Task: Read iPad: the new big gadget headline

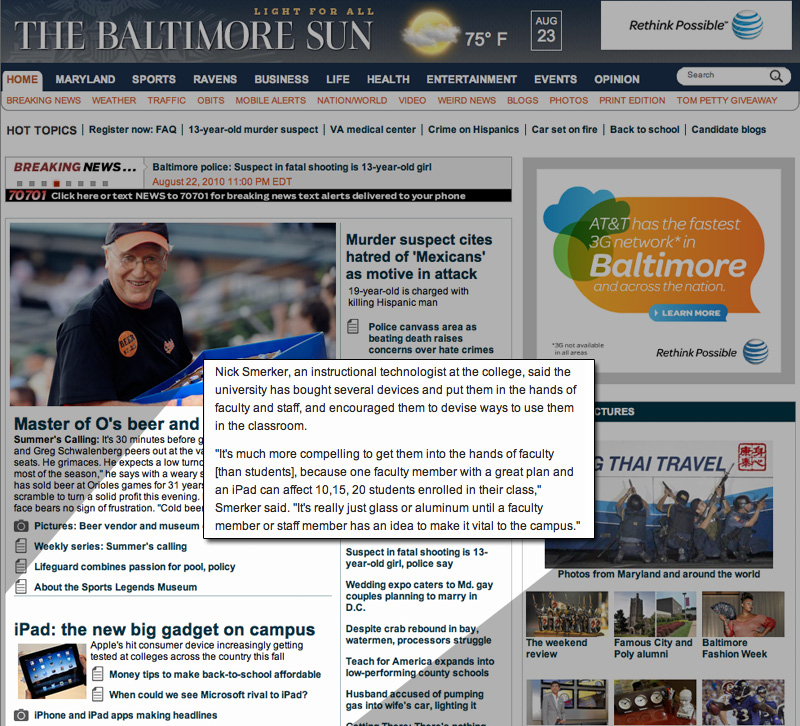Action: point(165,630)
